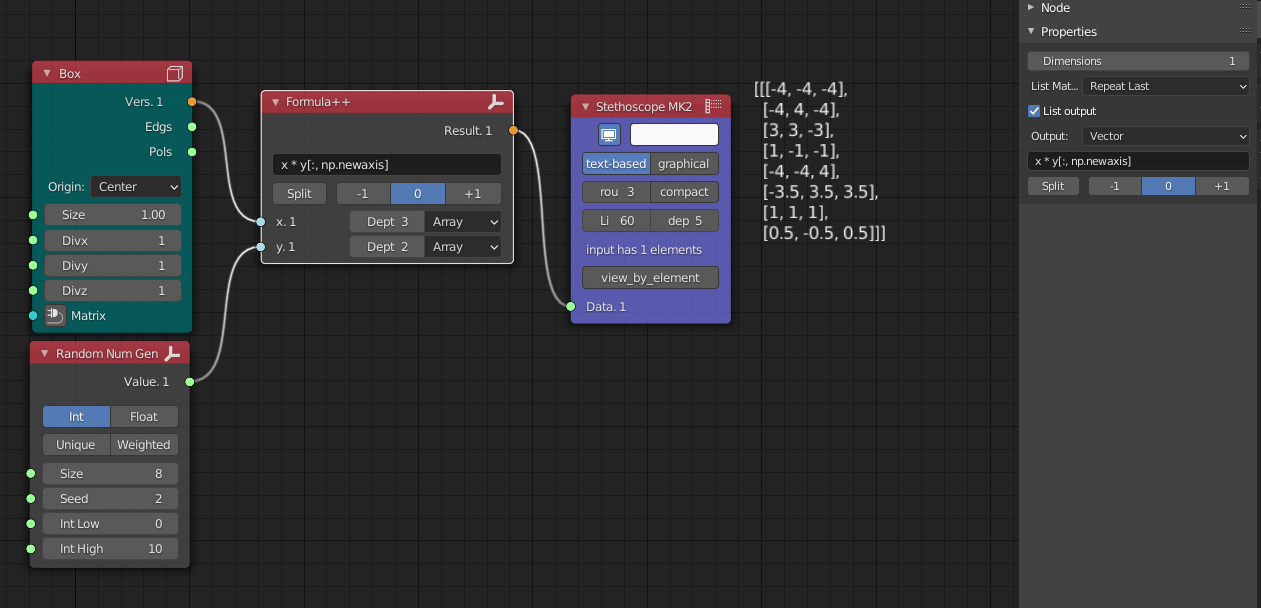Select -1 option in Properties panel
The width and height of the screenshot is (1261, 608).
tap(1114, 186)
